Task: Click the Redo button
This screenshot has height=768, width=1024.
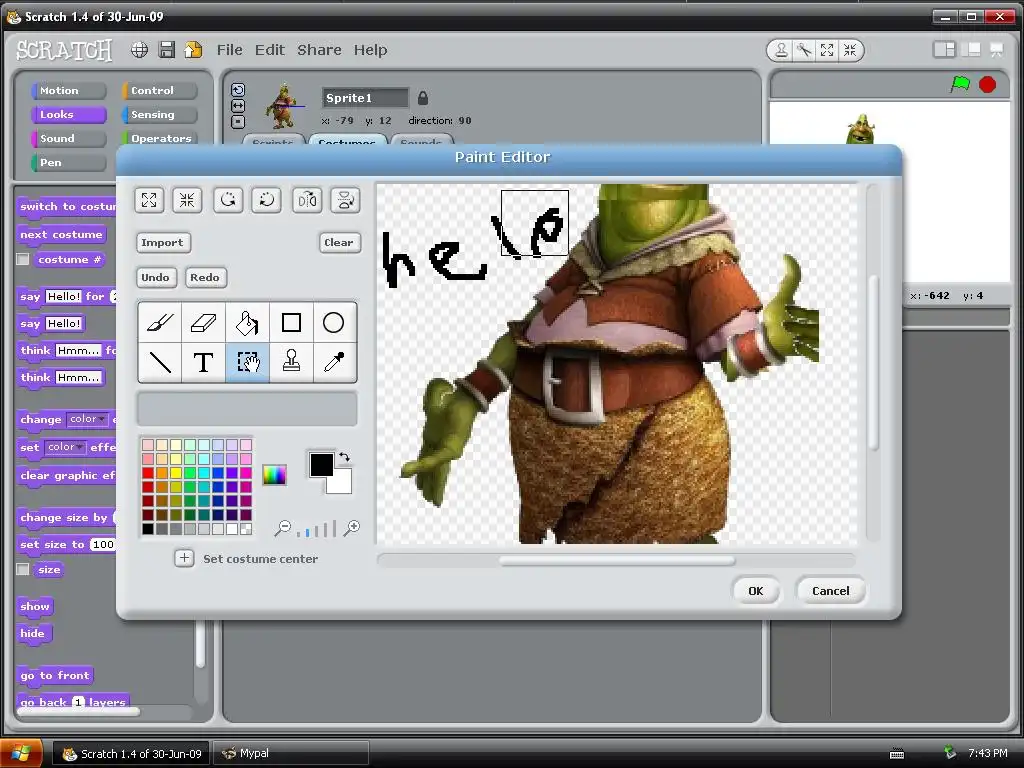Action: click(205, 277)
